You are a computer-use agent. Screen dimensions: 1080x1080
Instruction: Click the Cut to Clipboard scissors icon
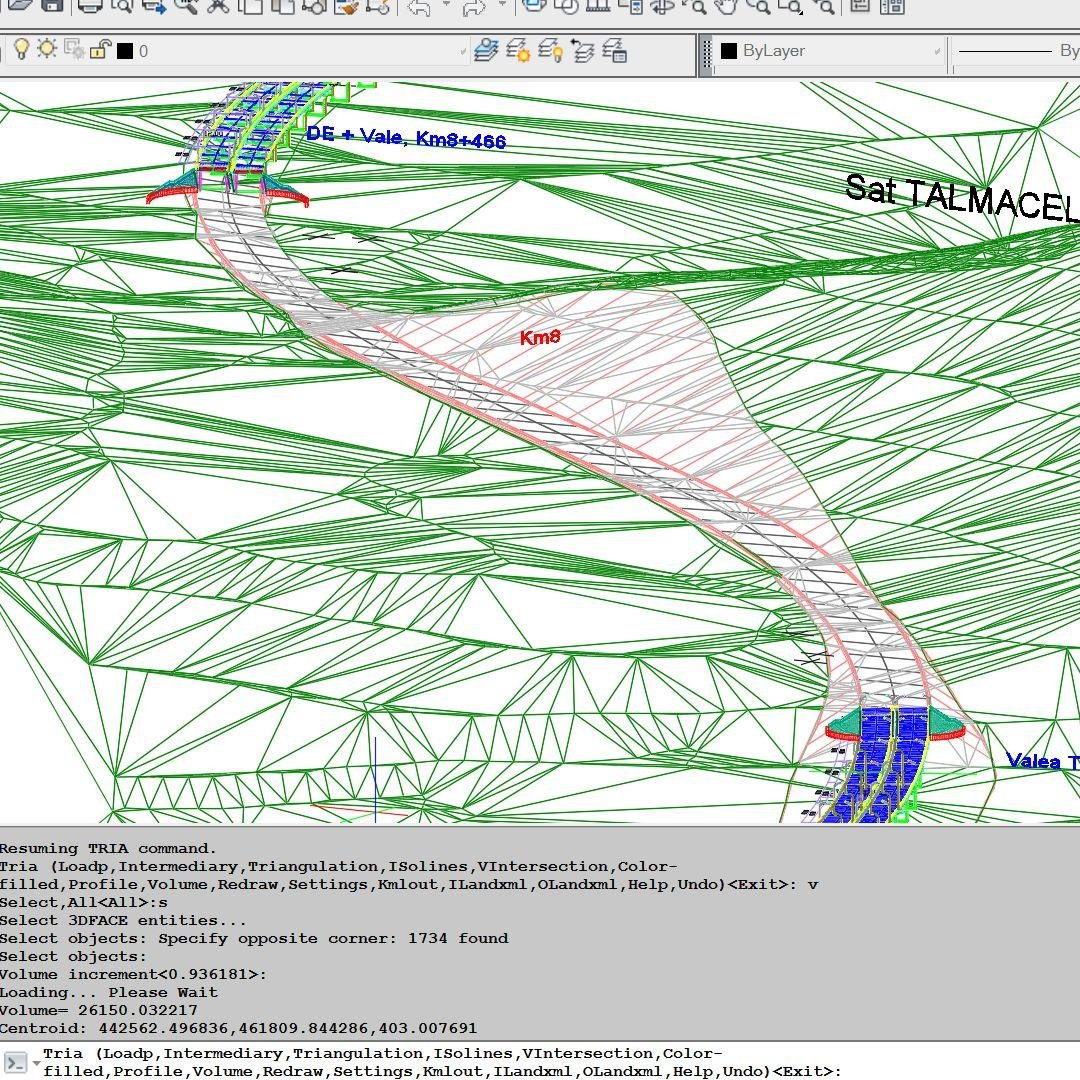pos(219,8)
